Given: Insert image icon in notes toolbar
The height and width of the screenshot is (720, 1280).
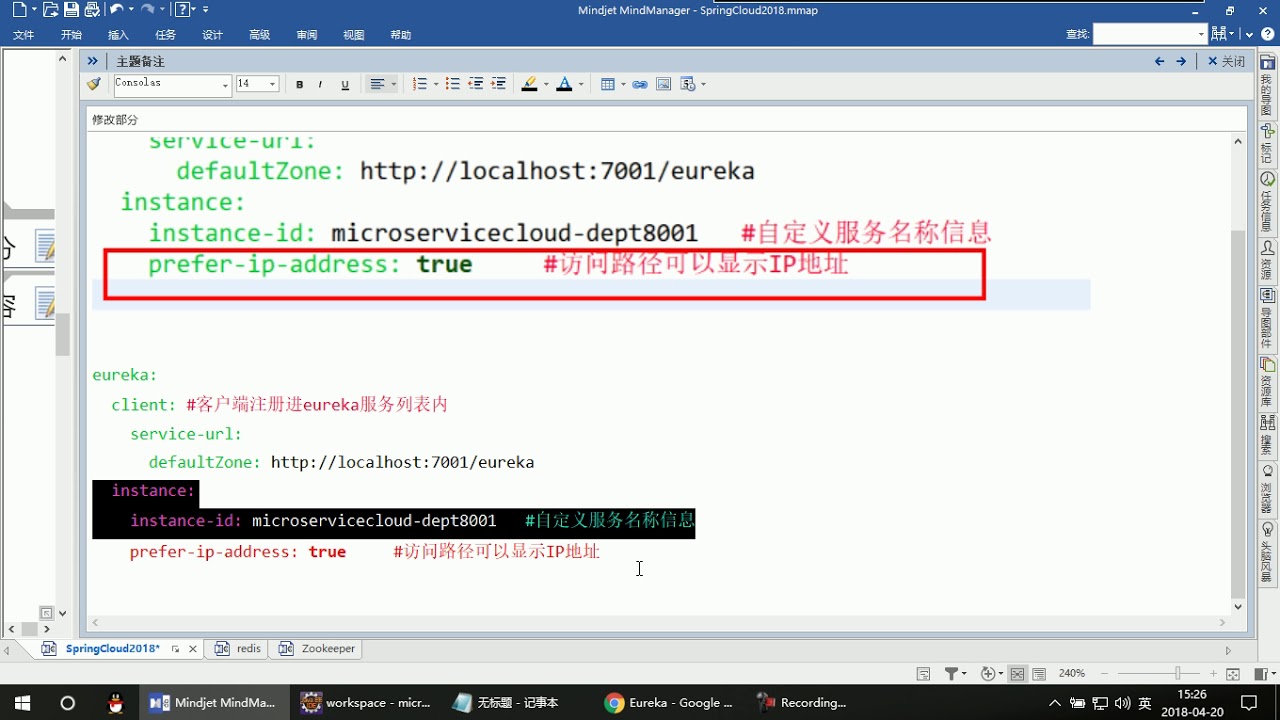Looking at the screenshot, I should click(x=663, y=84).
